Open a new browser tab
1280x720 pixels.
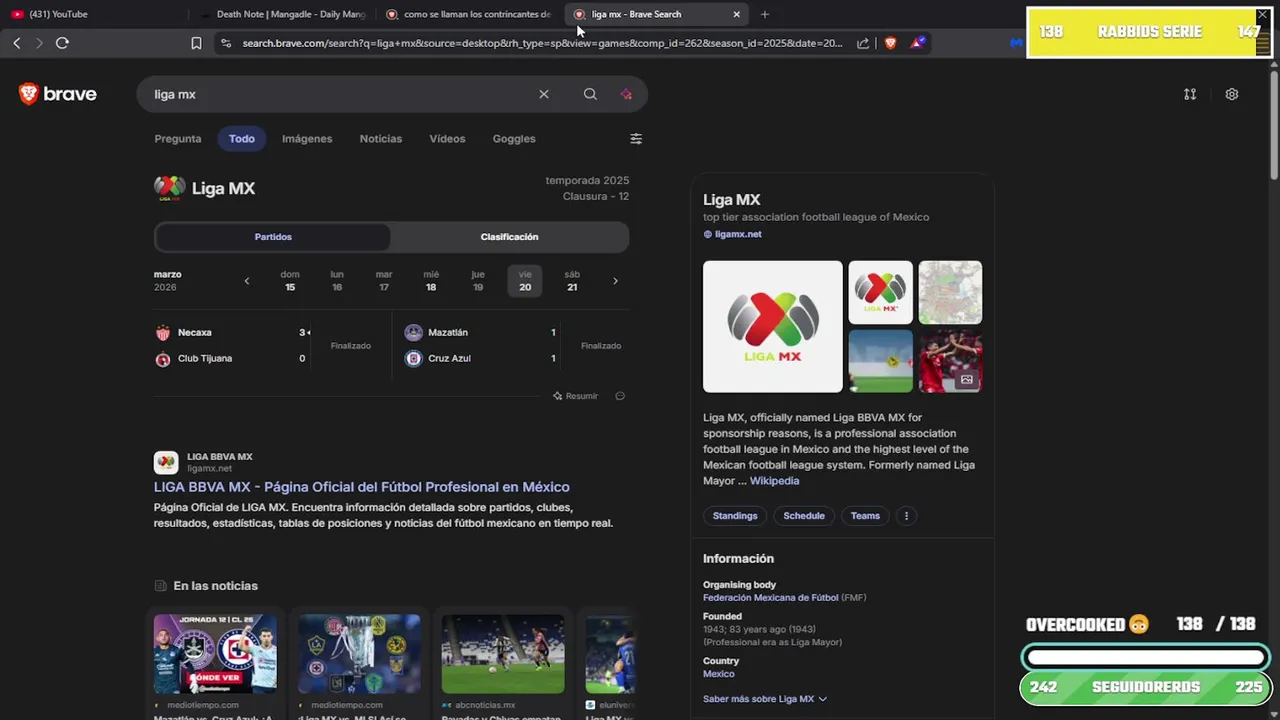[765, 14]
